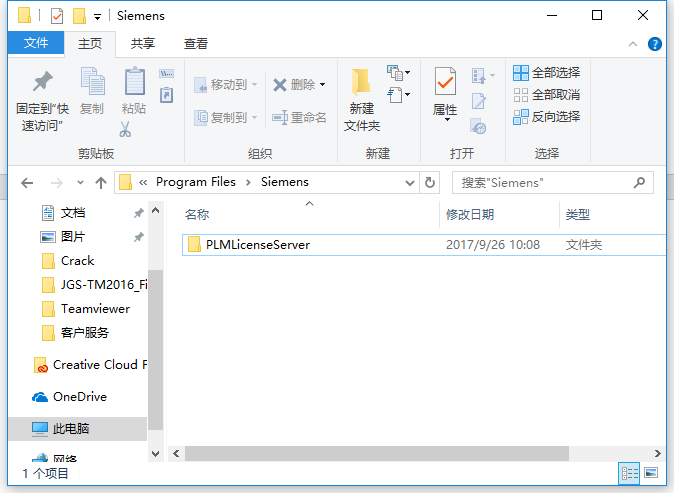Select the 客户服务 folder in sidebar
The width and height of the screenshot is (674, 493).
pos(76,333)
